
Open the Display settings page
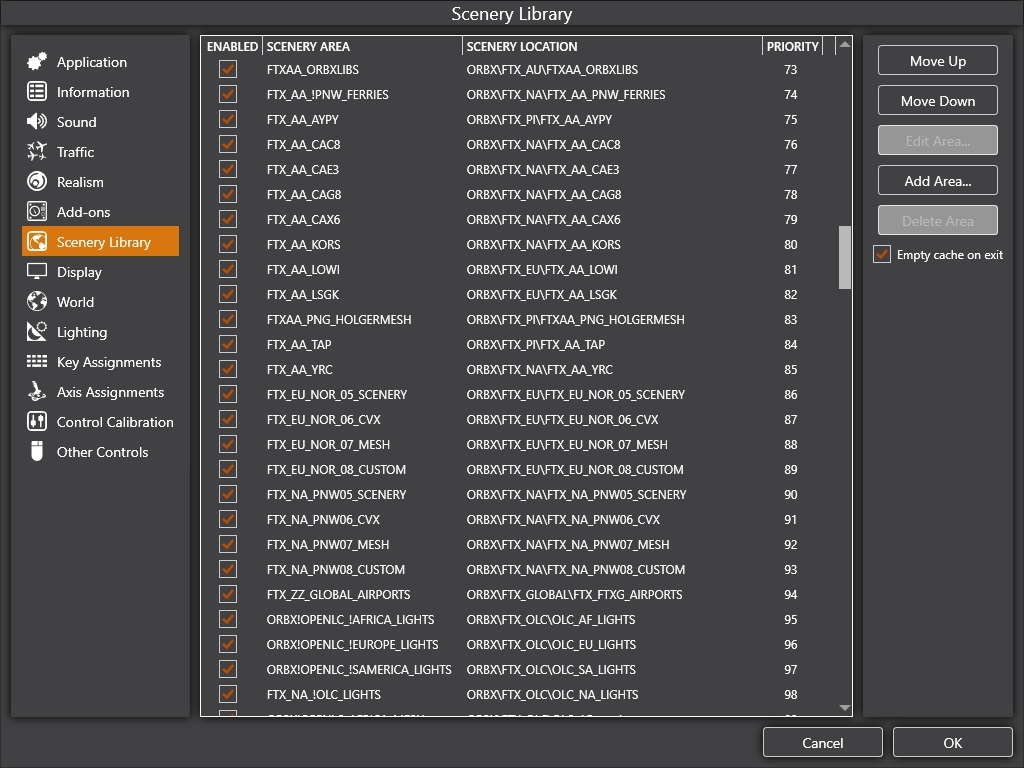(x=79, y=272)
